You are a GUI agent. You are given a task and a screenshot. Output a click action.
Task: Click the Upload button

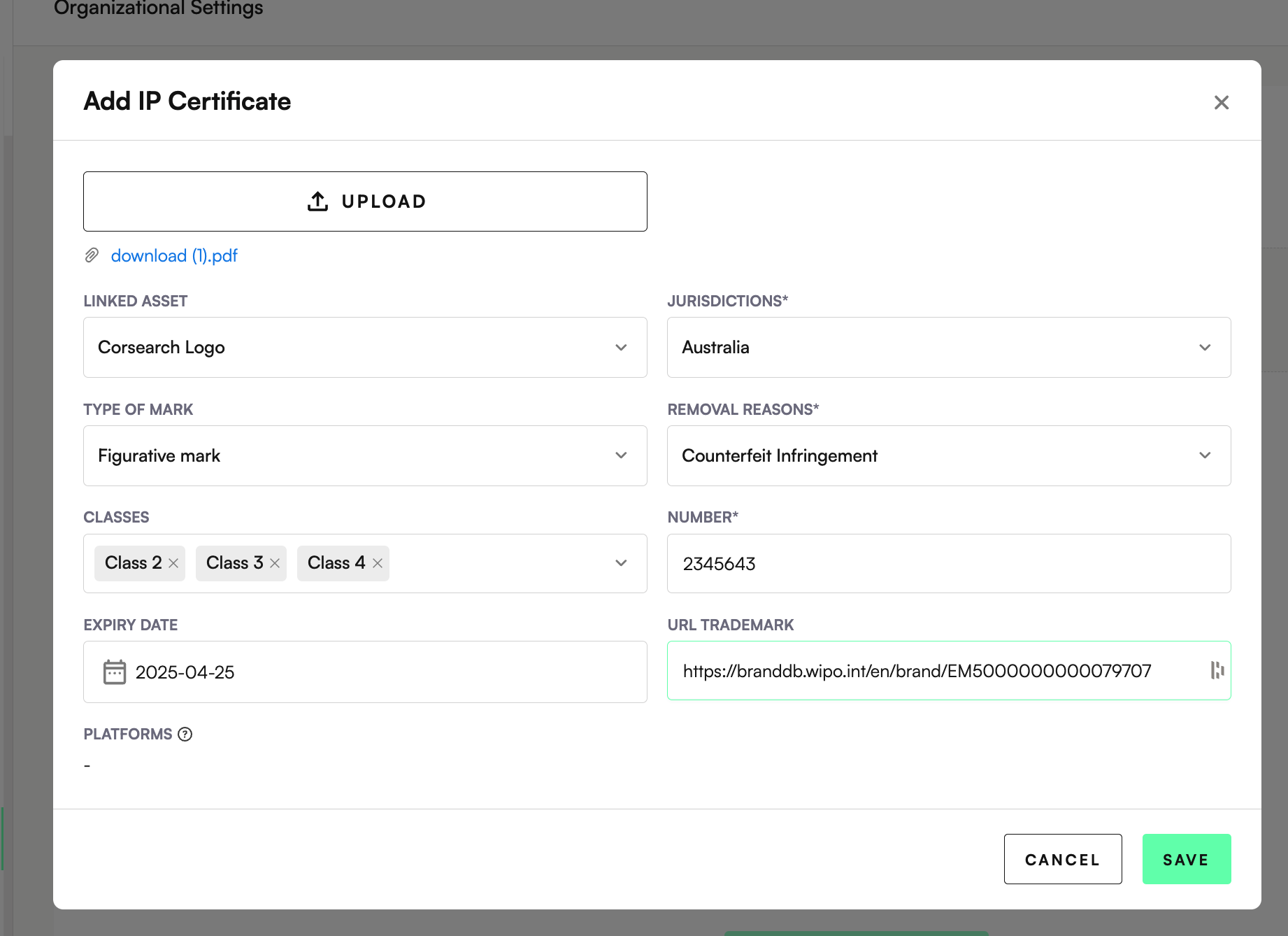pyautogui.click(x=365, y=201)
